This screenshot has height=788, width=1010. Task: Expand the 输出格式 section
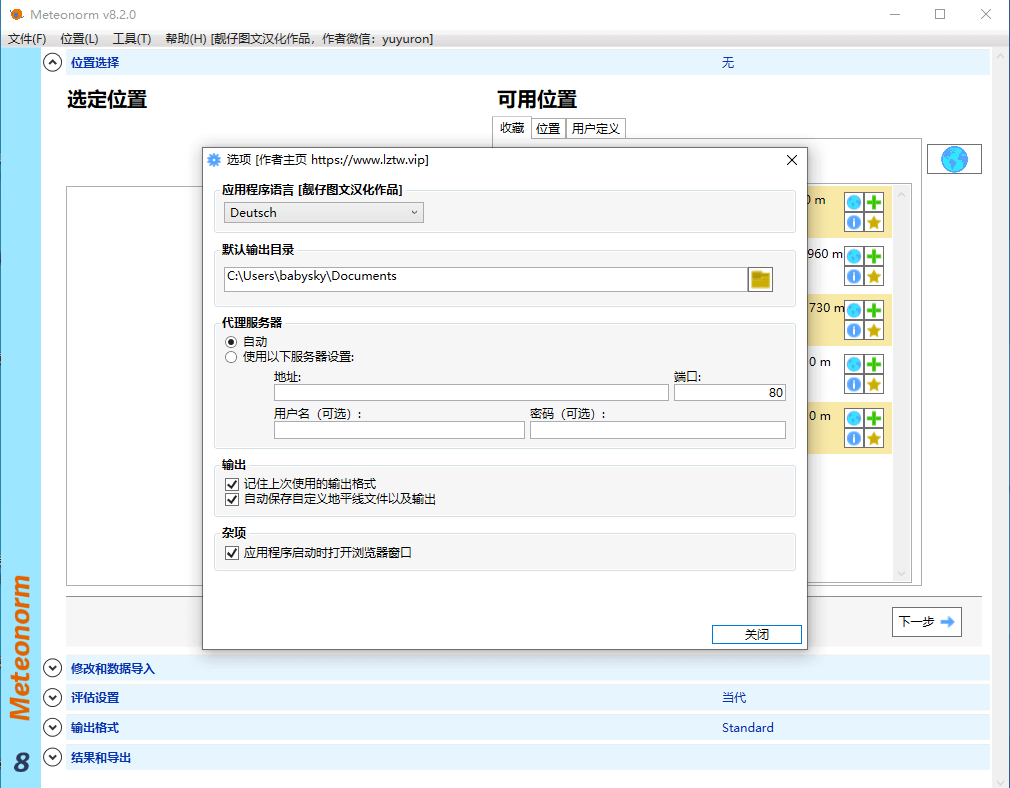click(52, 727)
